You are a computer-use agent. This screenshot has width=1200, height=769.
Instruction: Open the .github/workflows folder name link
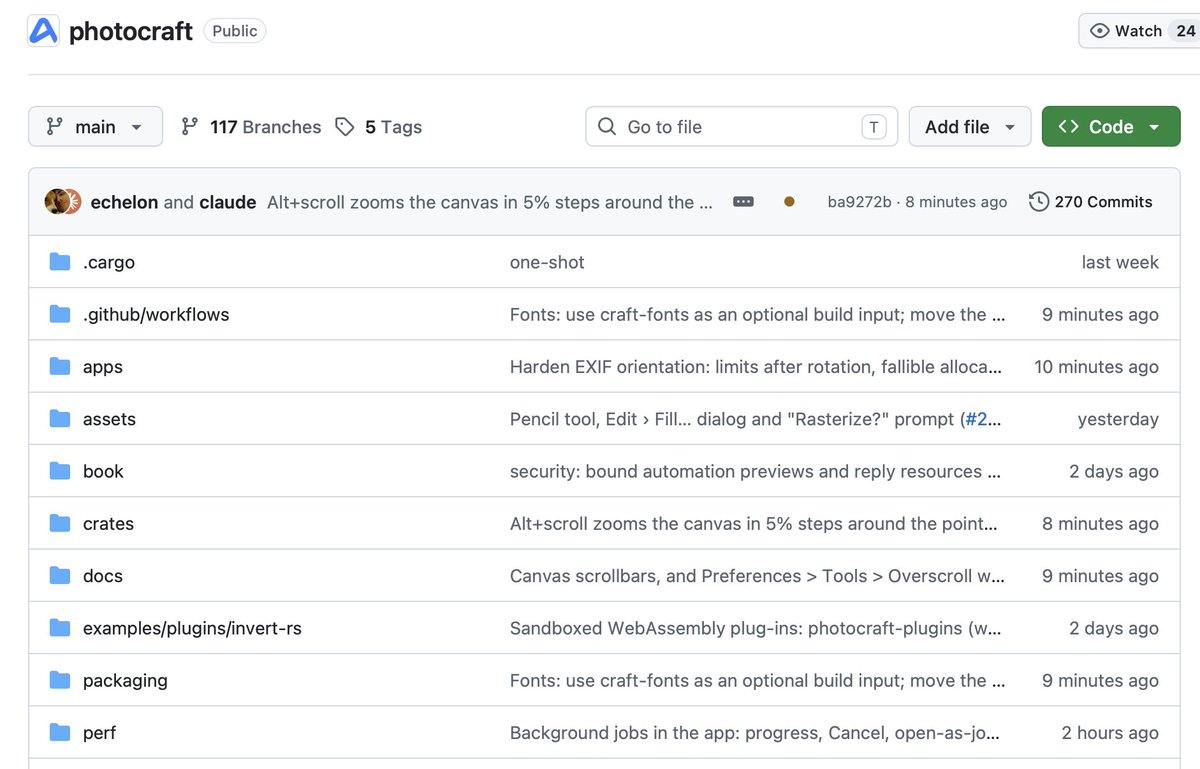click(x=156, y=314)
